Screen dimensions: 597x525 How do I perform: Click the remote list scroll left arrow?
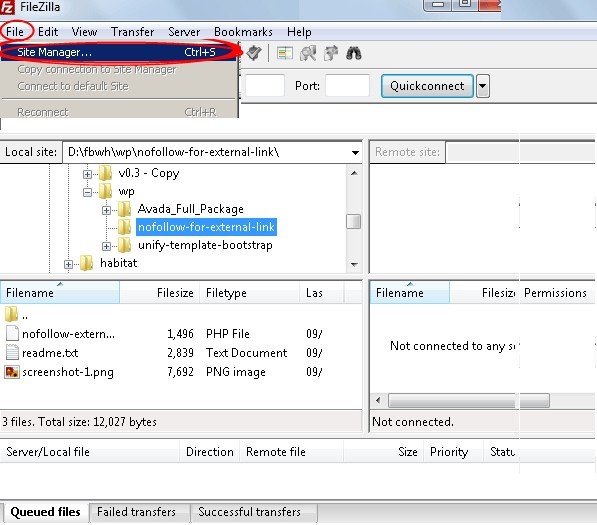[x=378, y=400]
